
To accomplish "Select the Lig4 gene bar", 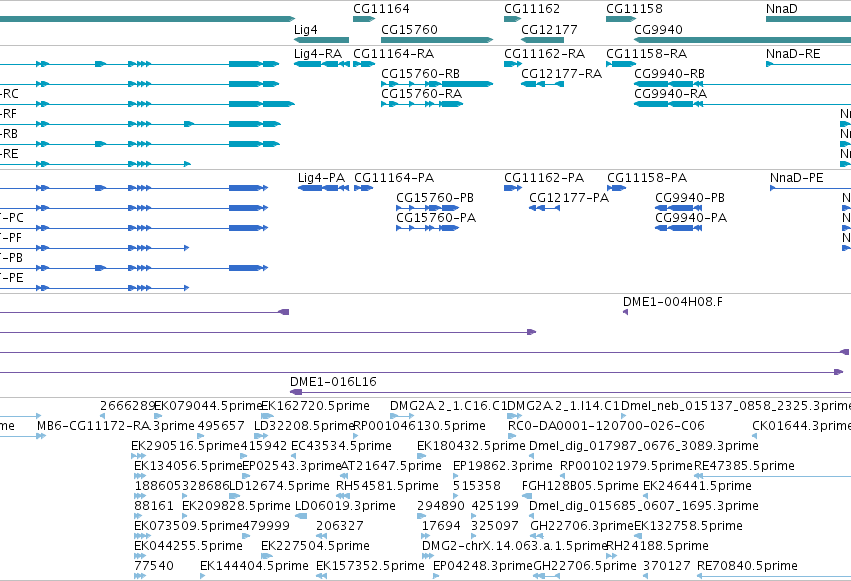I will 321,40.
